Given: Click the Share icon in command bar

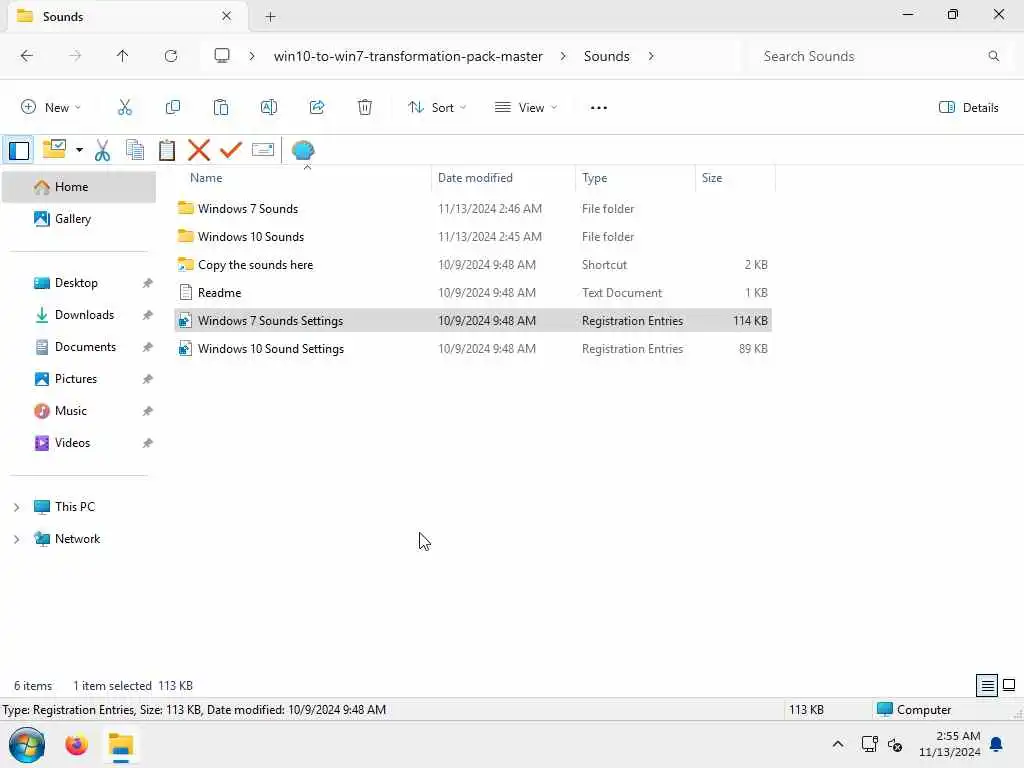Looking at the screenshot, I should tap(317, 108).
